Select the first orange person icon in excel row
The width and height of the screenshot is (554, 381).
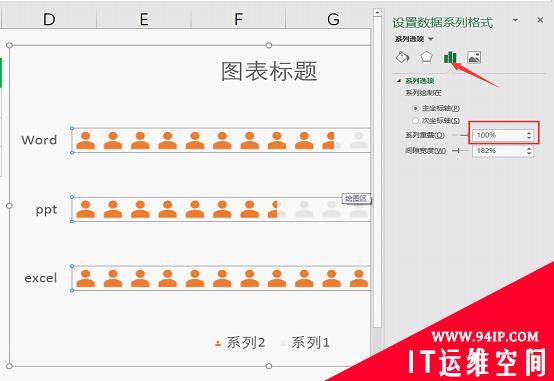86,278
